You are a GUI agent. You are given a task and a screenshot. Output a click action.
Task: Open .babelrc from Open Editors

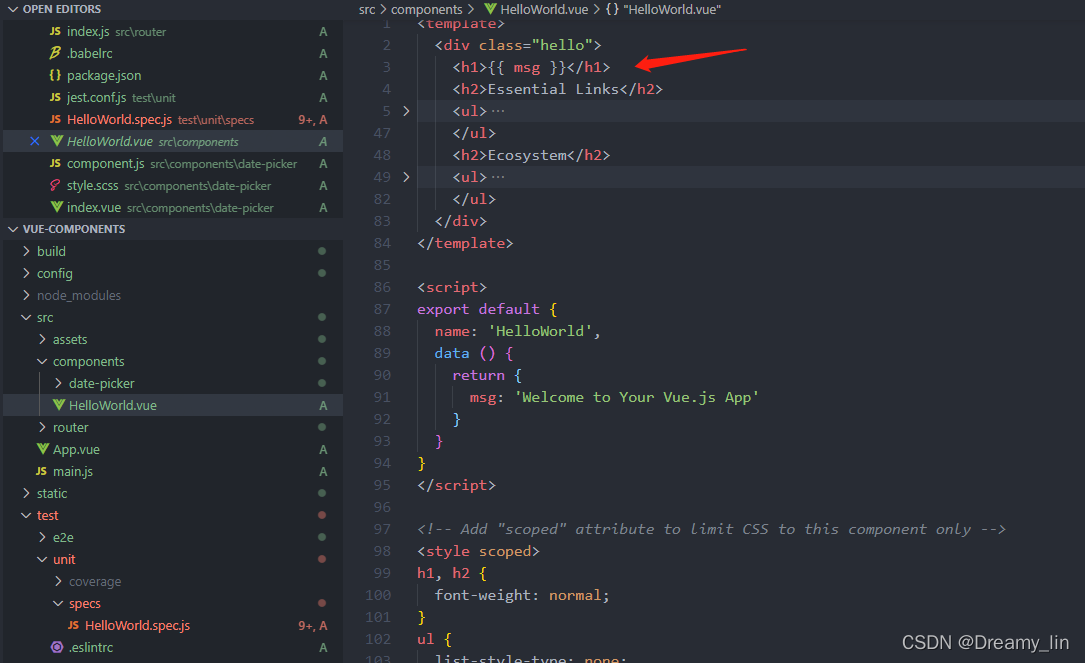[x=173, y=53]
